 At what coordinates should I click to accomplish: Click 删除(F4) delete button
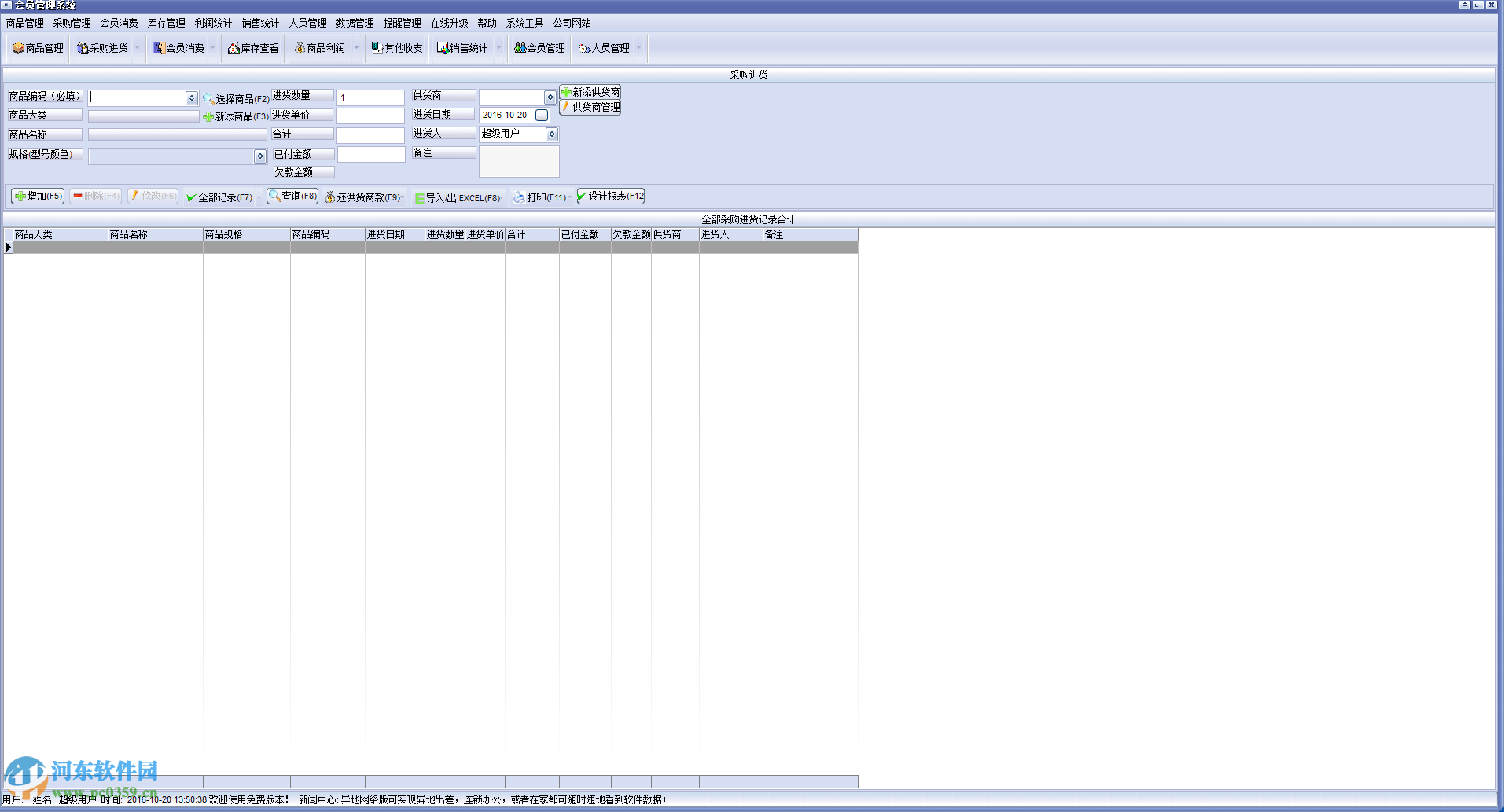(95, 196)
